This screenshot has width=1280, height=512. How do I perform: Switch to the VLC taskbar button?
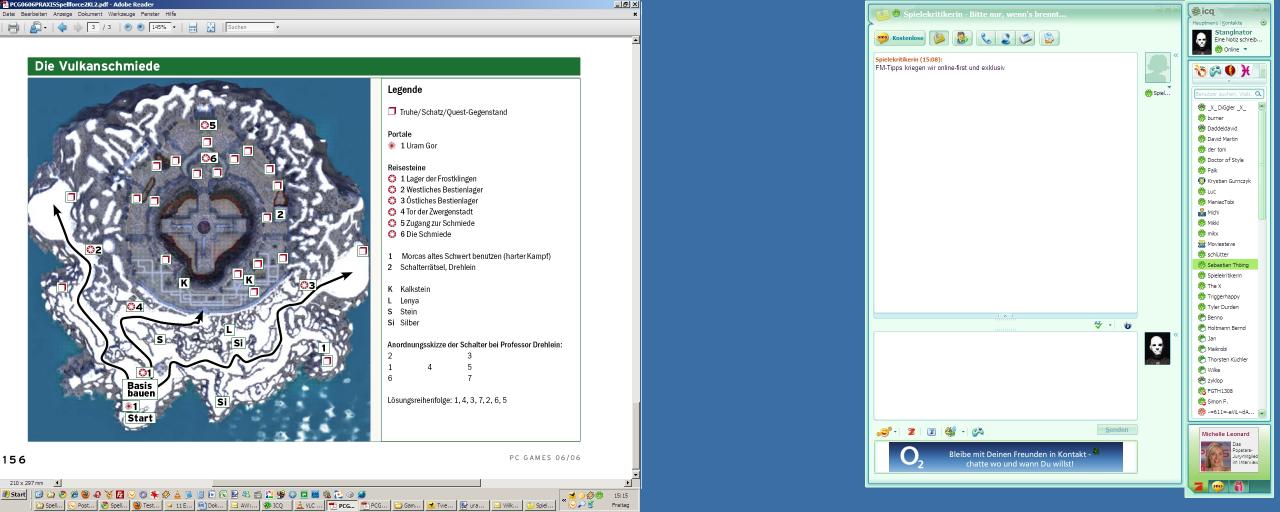[310, 506]
